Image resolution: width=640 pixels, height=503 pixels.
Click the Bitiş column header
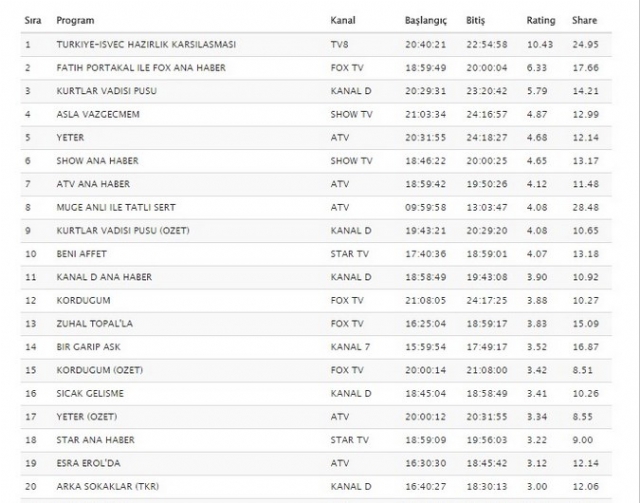[476, 20]
